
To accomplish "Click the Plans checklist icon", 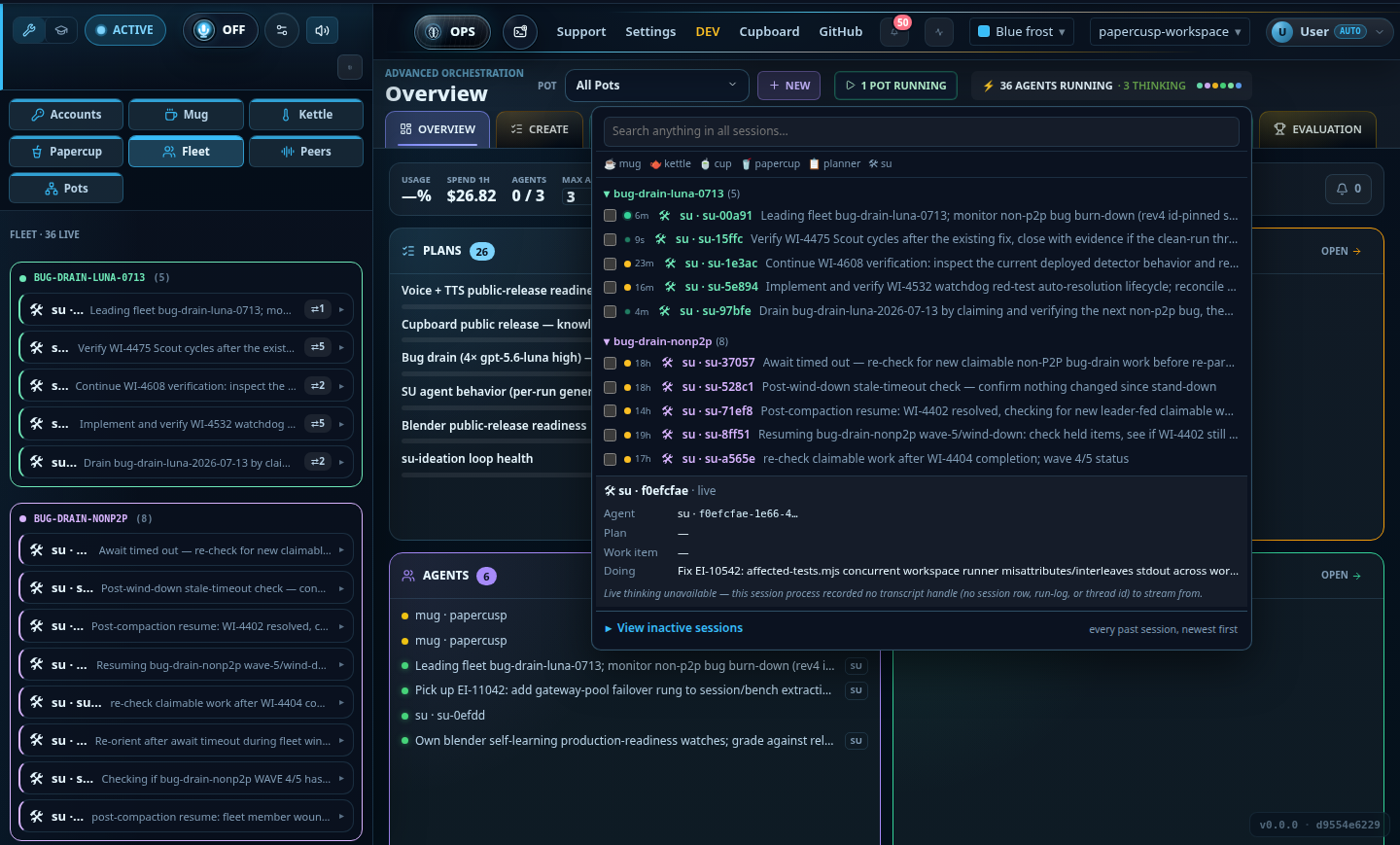I will 408,251.
